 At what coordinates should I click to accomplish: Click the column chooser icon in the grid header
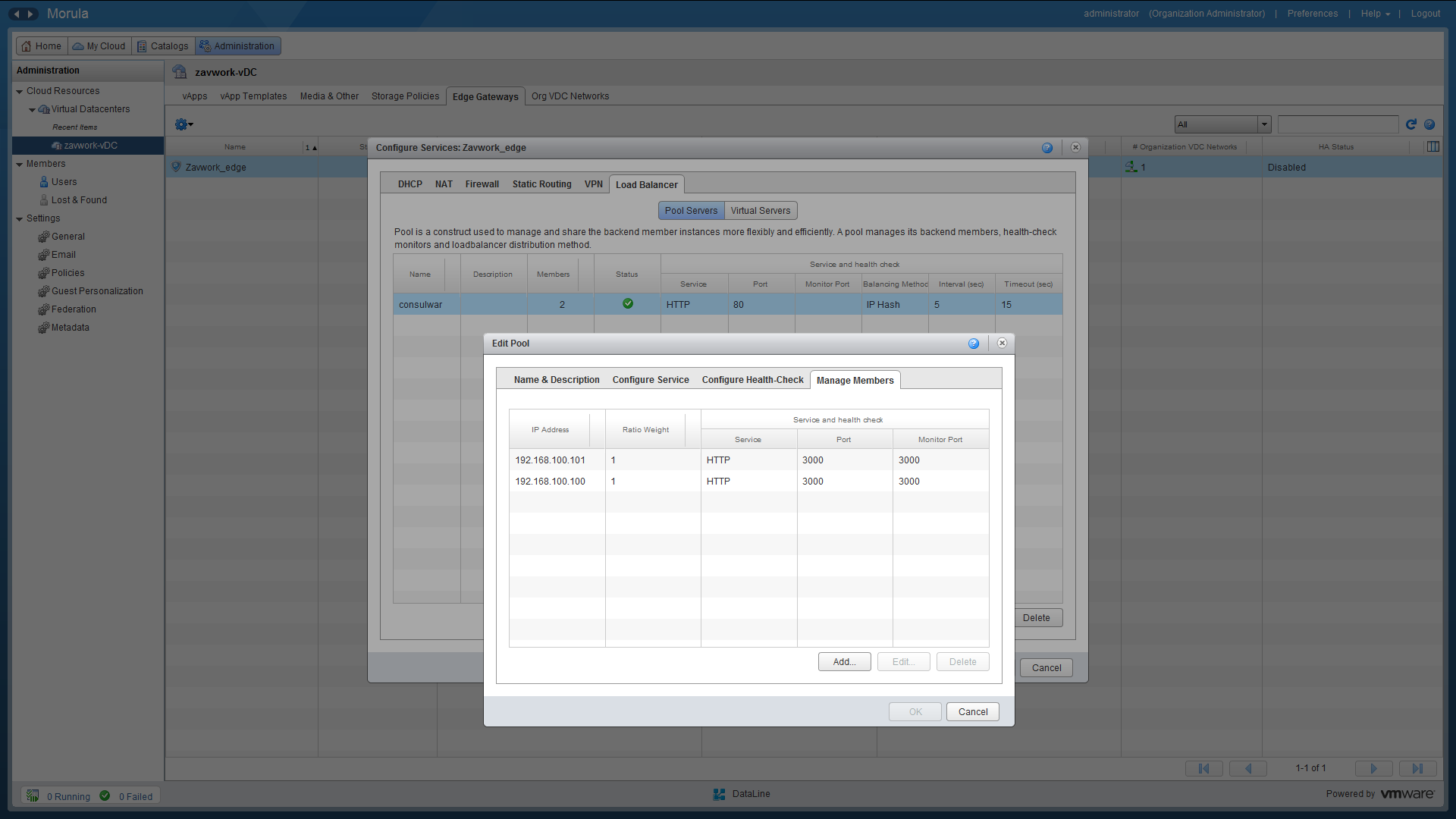click(1432, 146)
